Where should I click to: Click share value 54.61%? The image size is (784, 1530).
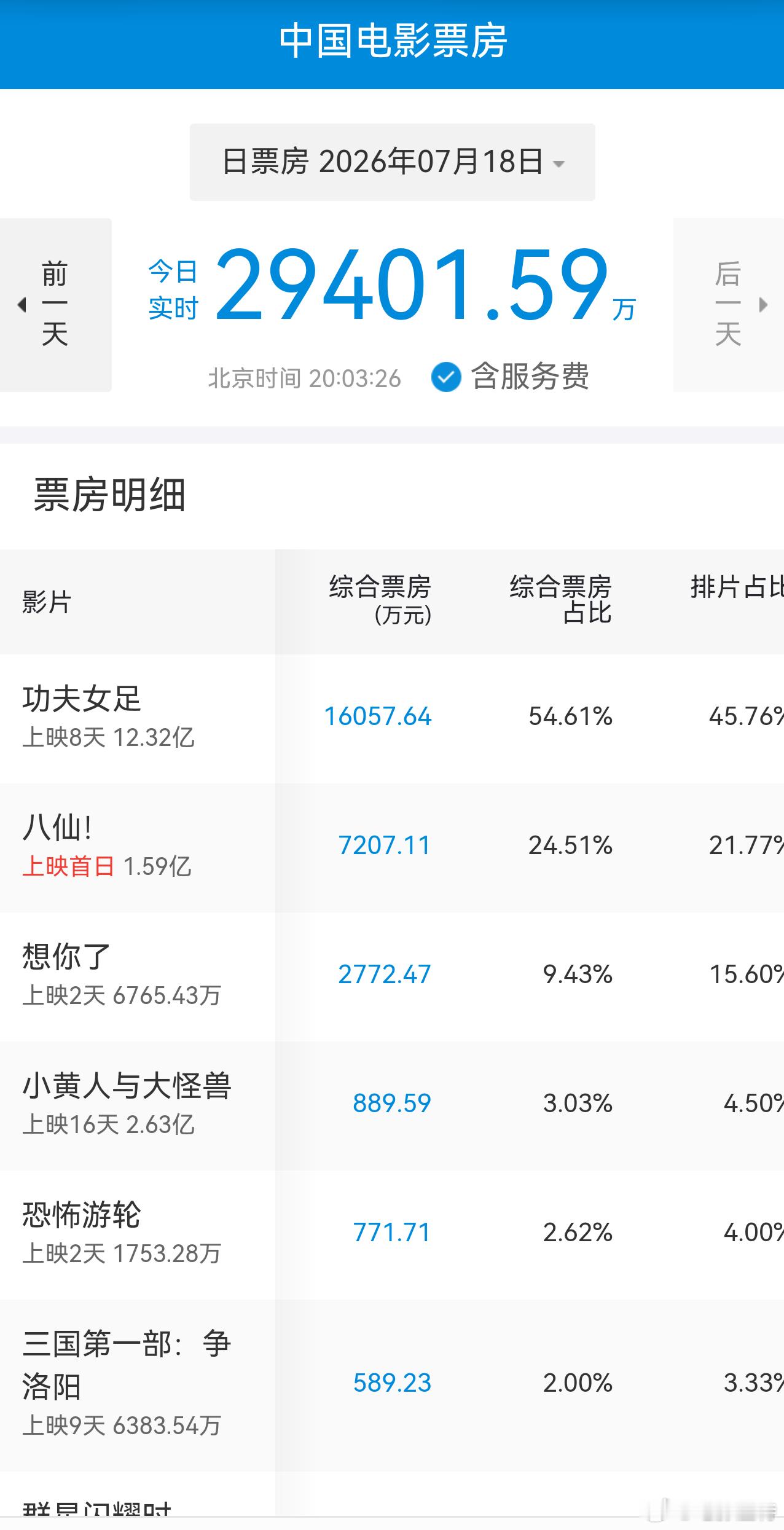(x=571, y=716)
